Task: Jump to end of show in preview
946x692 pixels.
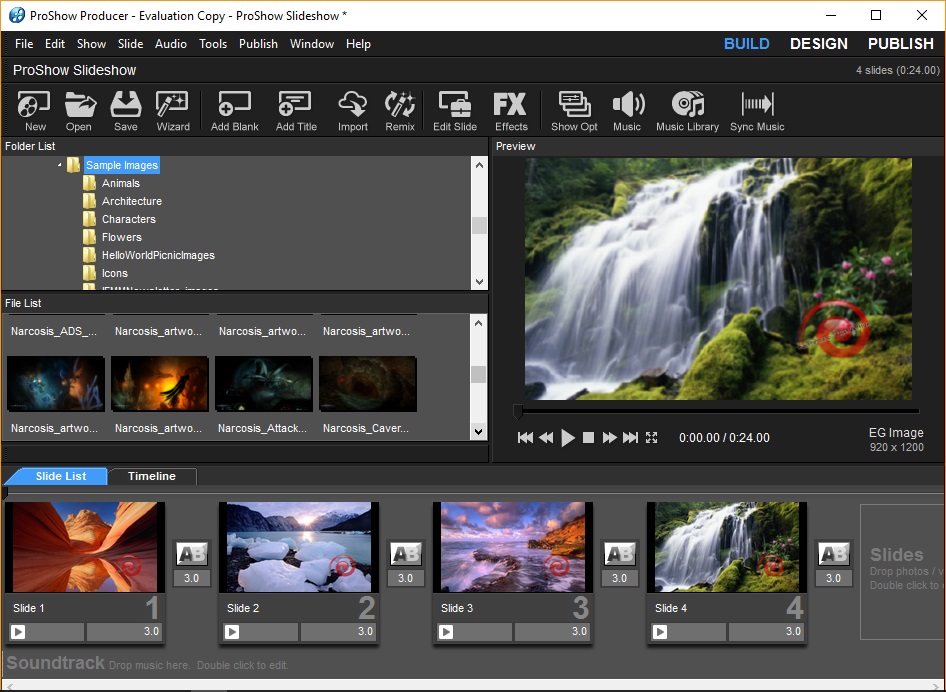Action: [630, 437]
